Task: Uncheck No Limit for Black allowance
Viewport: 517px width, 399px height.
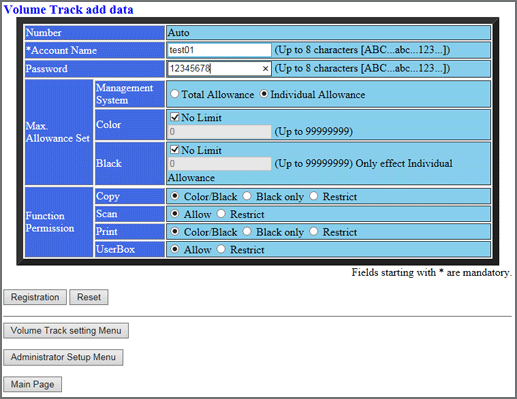Action: tap(175, 150)
